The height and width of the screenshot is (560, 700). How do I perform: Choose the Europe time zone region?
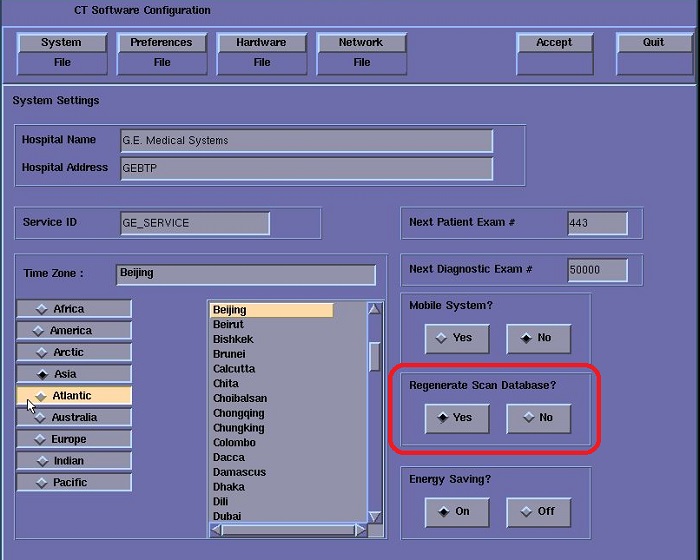coord(73,439)
